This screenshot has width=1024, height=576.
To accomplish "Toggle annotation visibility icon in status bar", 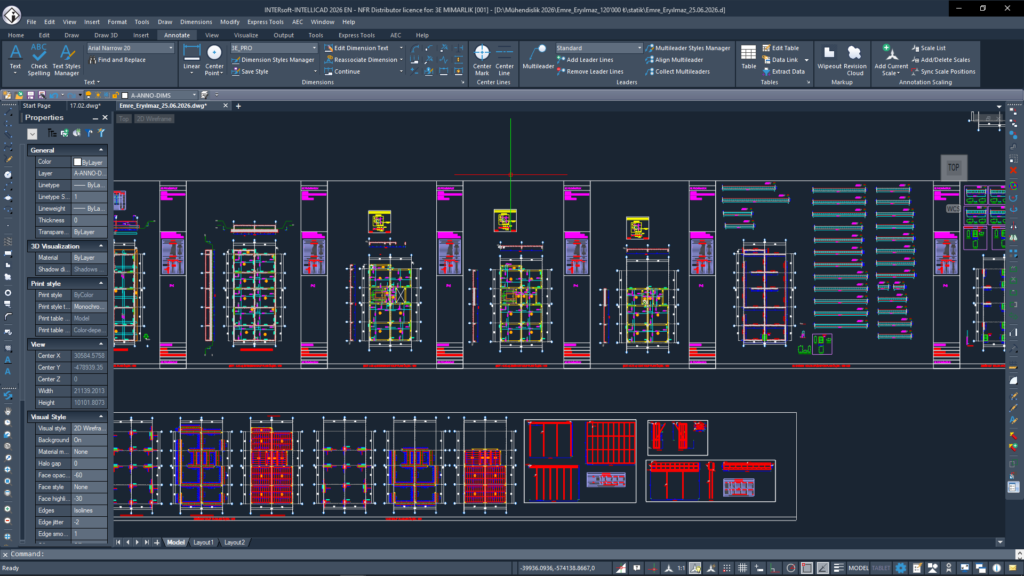I will coord(695,568).
